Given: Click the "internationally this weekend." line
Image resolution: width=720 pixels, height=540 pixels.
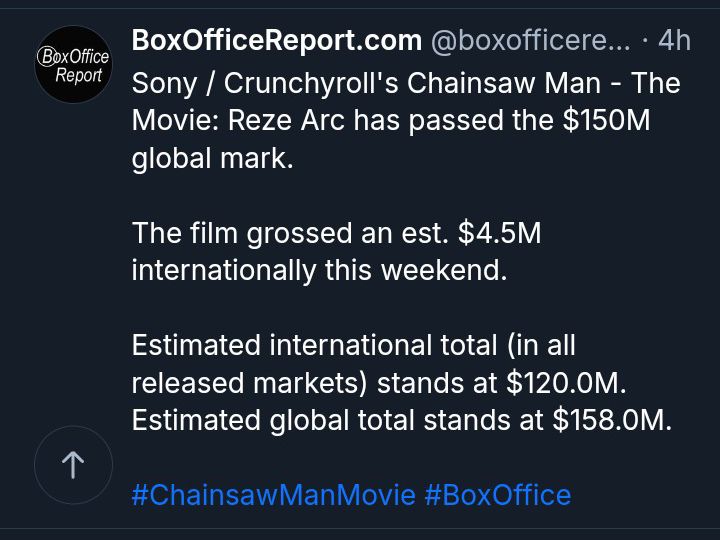Looking at the screenshot, I should tap(320, 271).
